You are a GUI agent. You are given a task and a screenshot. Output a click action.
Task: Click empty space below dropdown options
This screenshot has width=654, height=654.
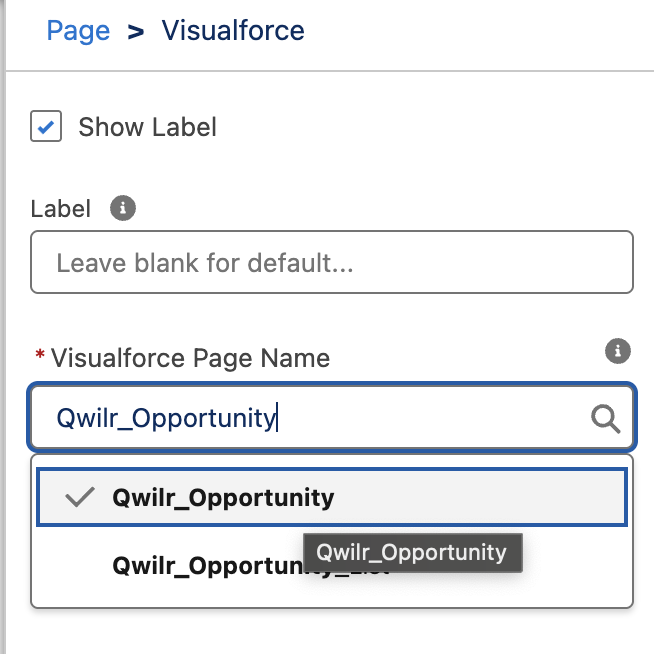[x=332, y=632]
